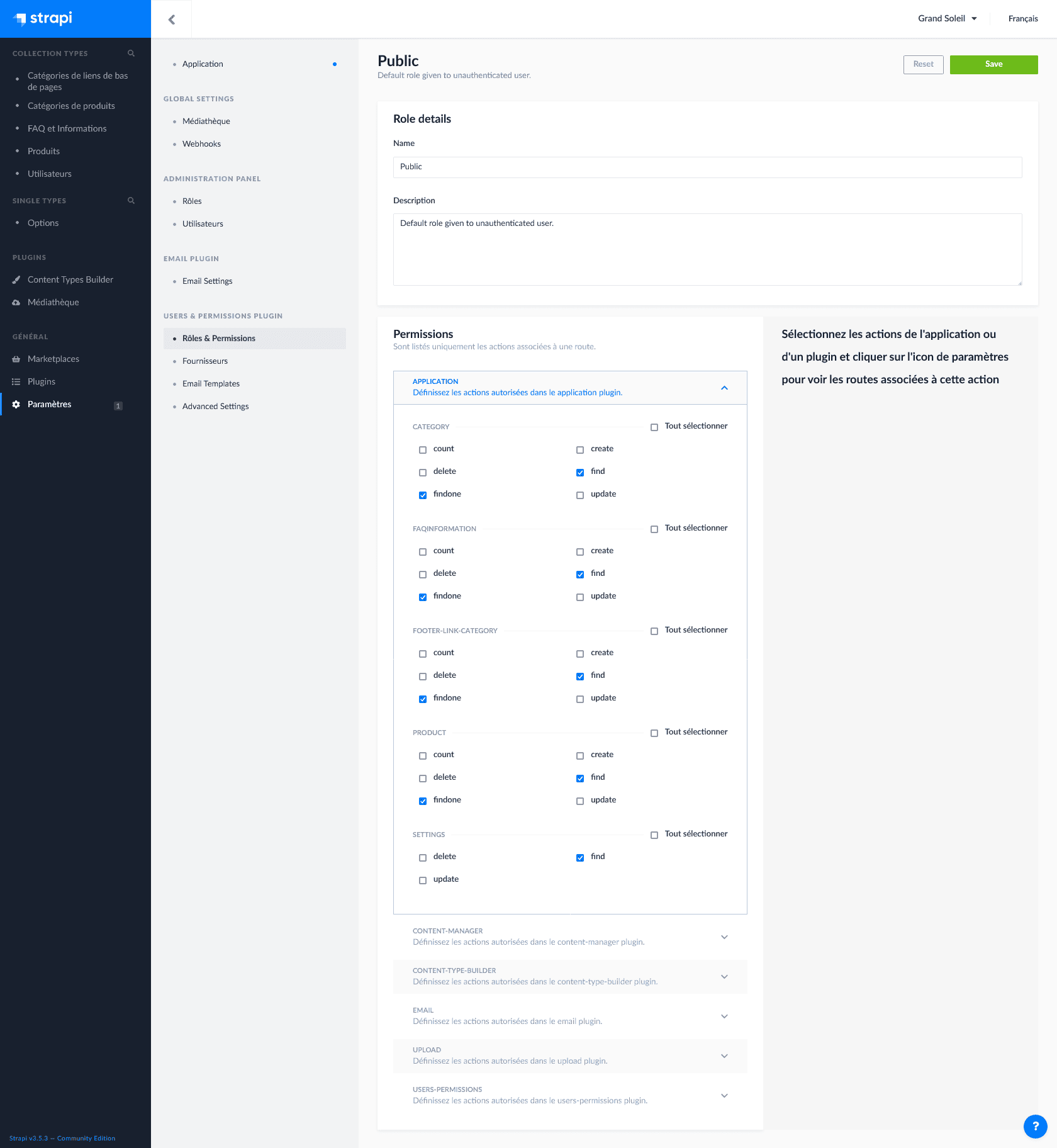Viewport: 1057px width, 1148px height.
Task: Uncheck the Category findone checkbox
Action: [423, 495]
